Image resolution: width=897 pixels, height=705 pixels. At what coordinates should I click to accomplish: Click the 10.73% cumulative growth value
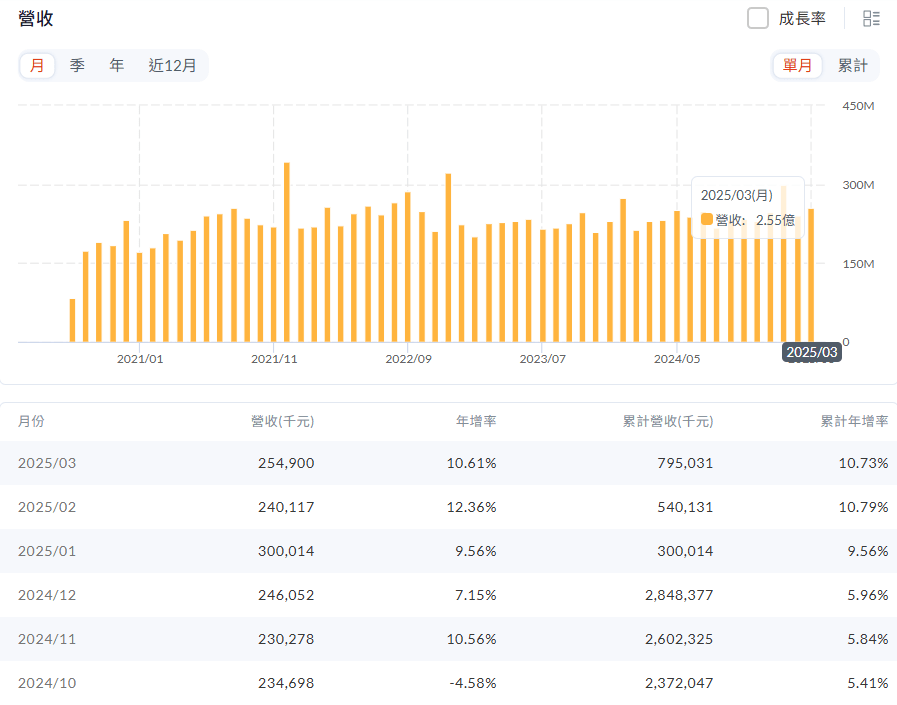[x=863, y=463]
